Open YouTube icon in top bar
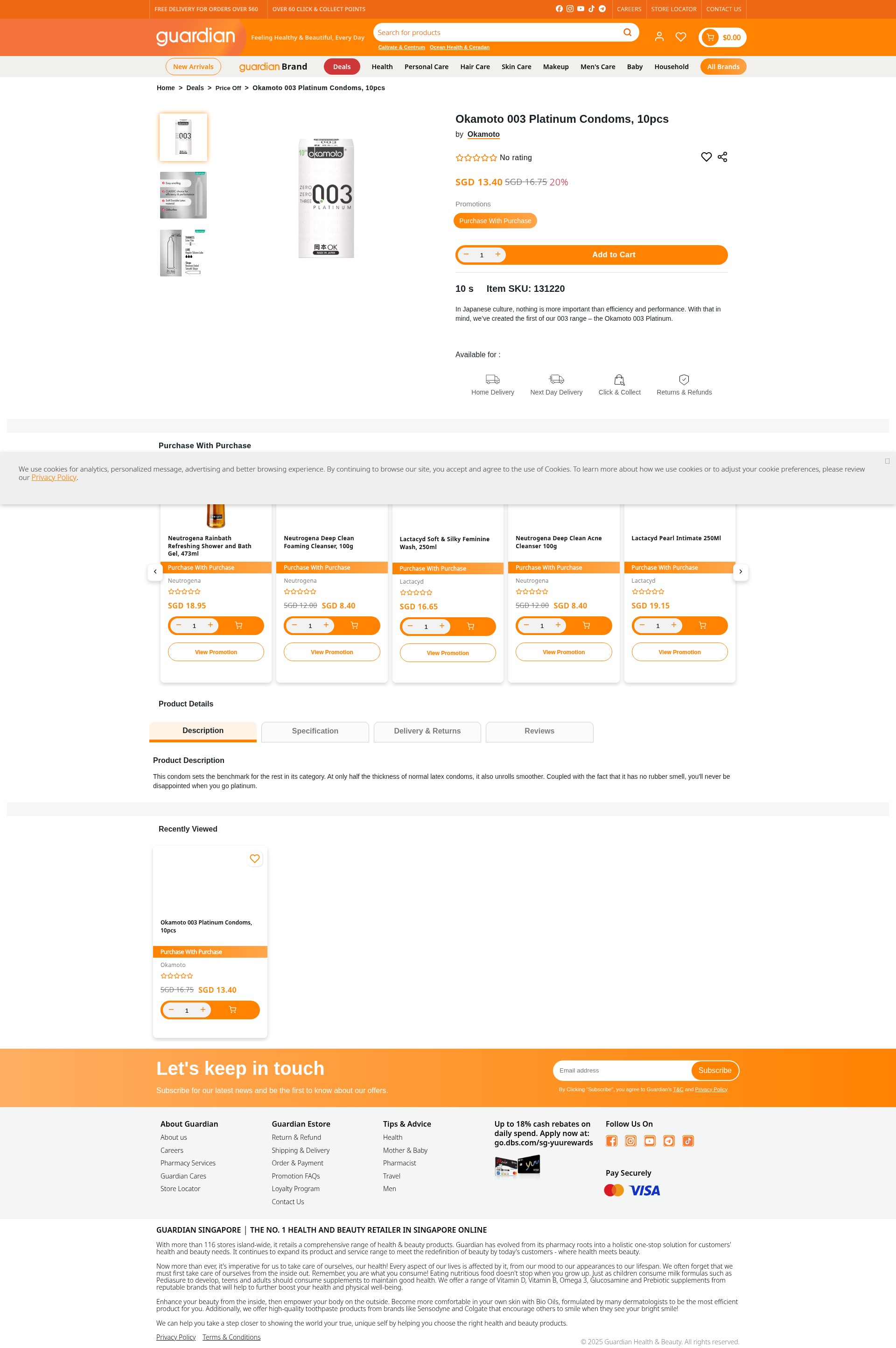The height and width of the screenshot is (1348, 896). [x=581, y=8]
